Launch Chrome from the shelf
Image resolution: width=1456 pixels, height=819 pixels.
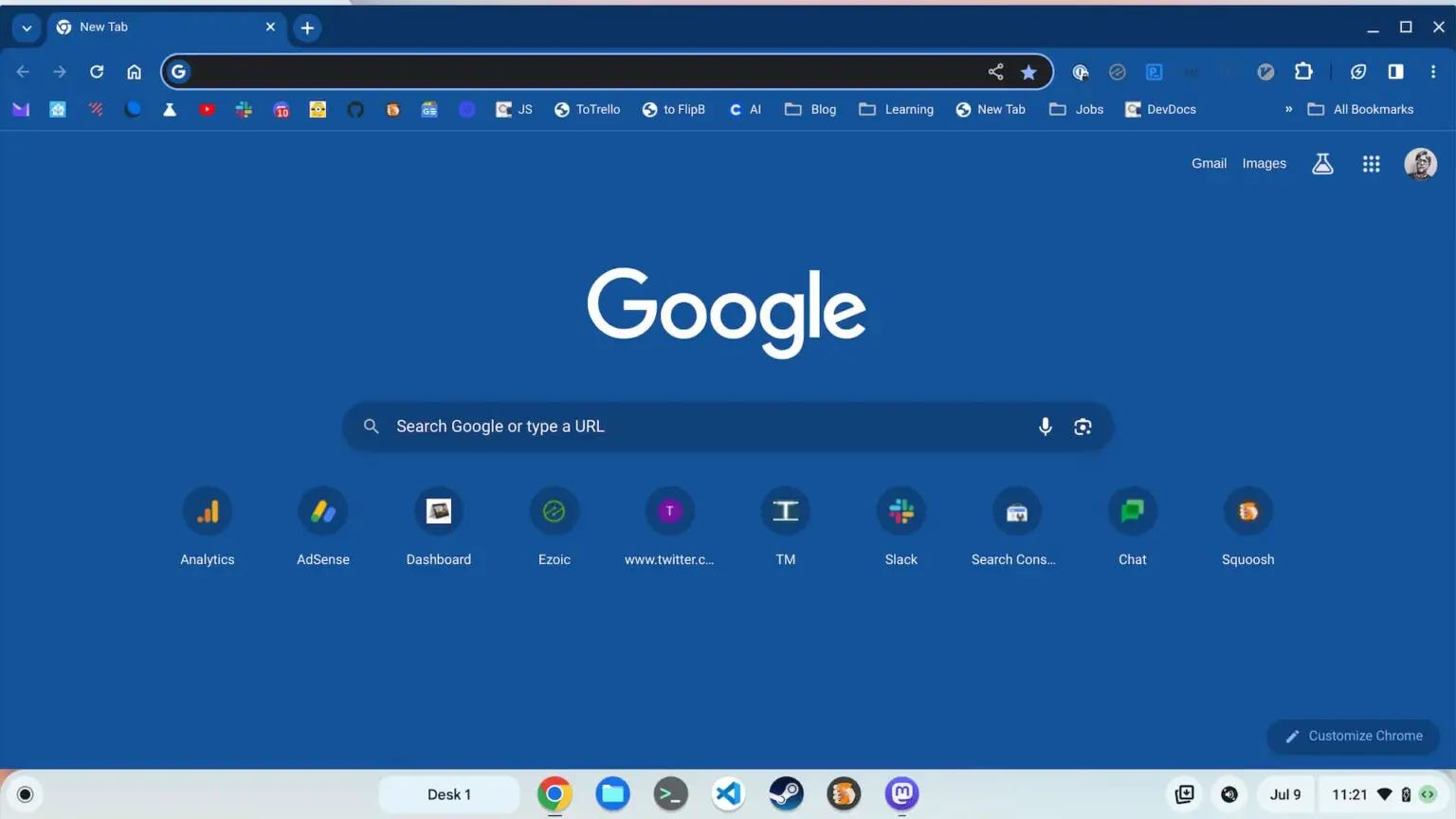click(x=555, y=794)
